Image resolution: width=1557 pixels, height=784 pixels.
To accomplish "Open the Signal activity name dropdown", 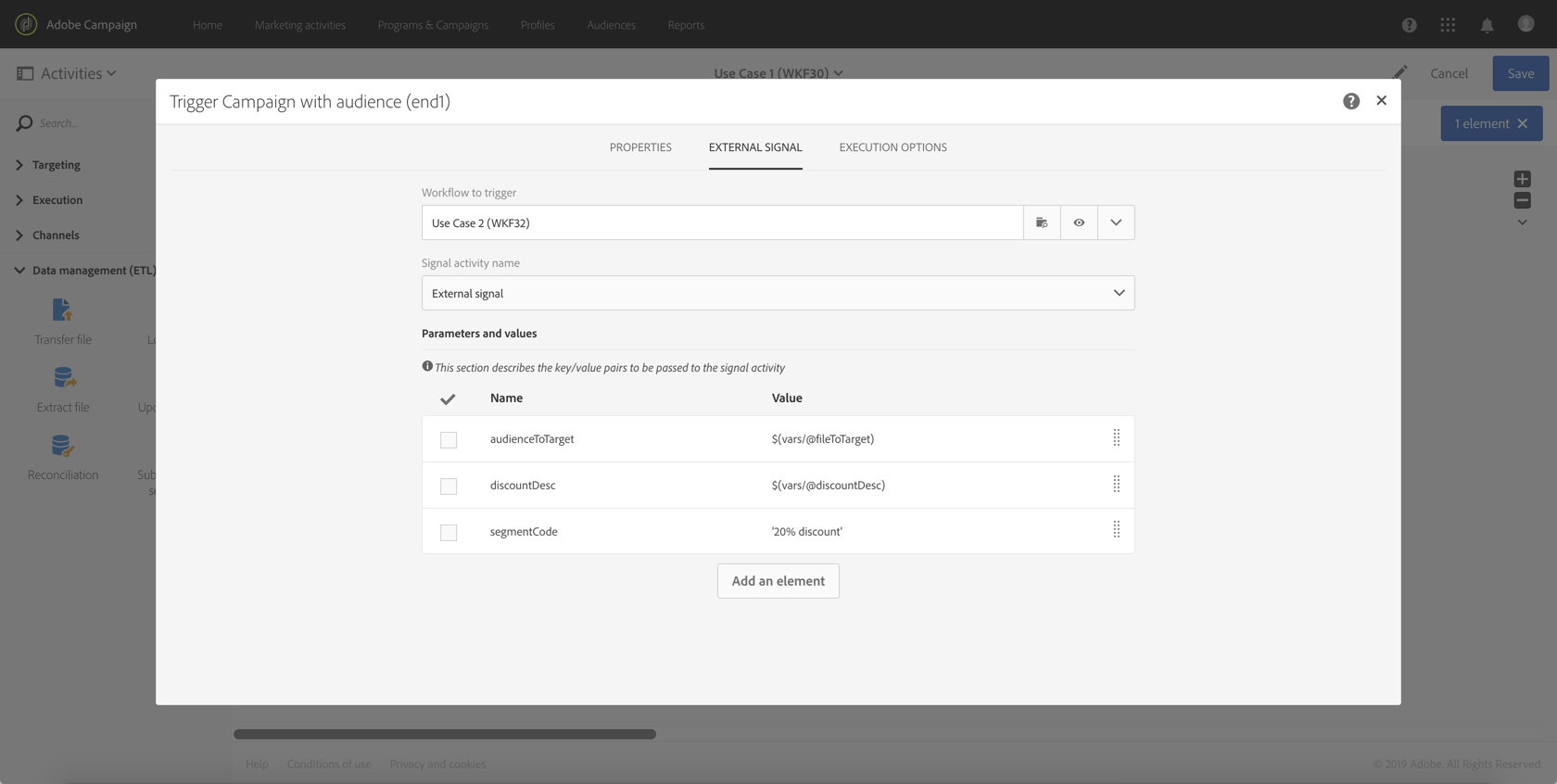I will click(x=778, y=293).
